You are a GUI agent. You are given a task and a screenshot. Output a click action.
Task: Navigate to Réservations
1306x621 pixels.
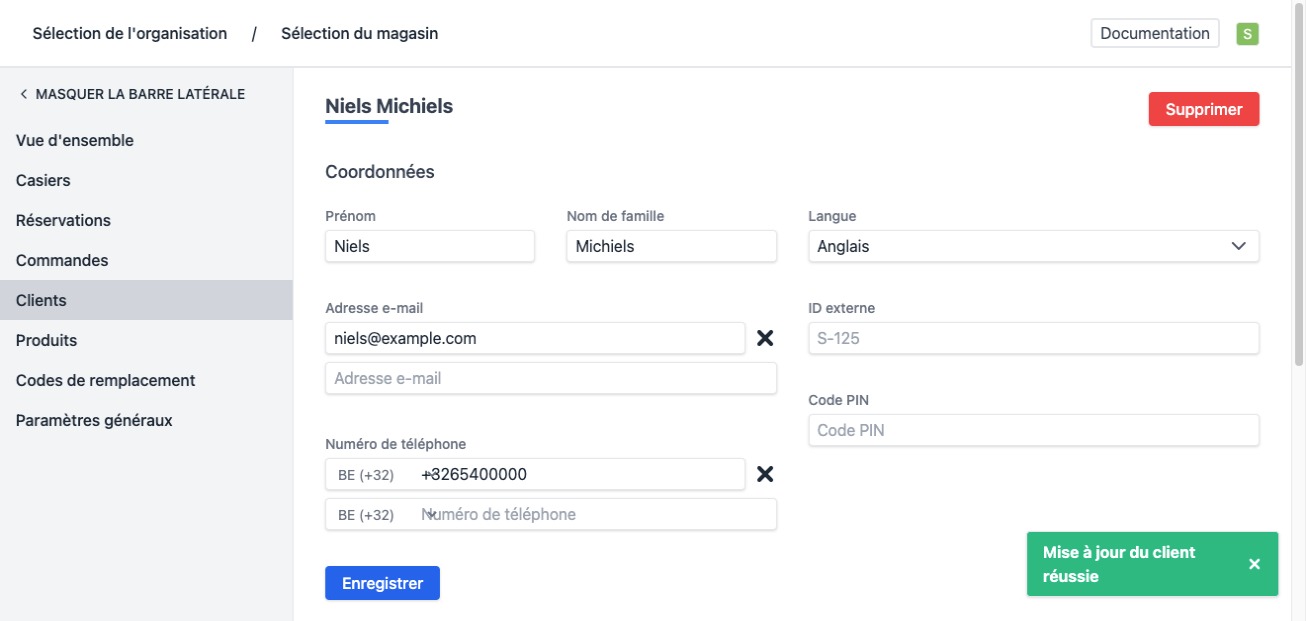click(63, 221)
